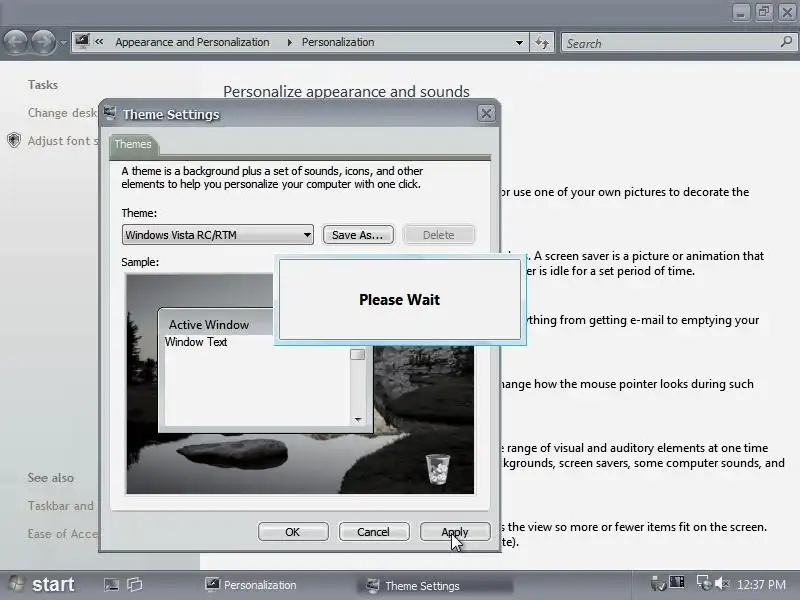Open the address bar history dropdown
The height and width of the screenshot is (600, 800).
click(519, 43)
